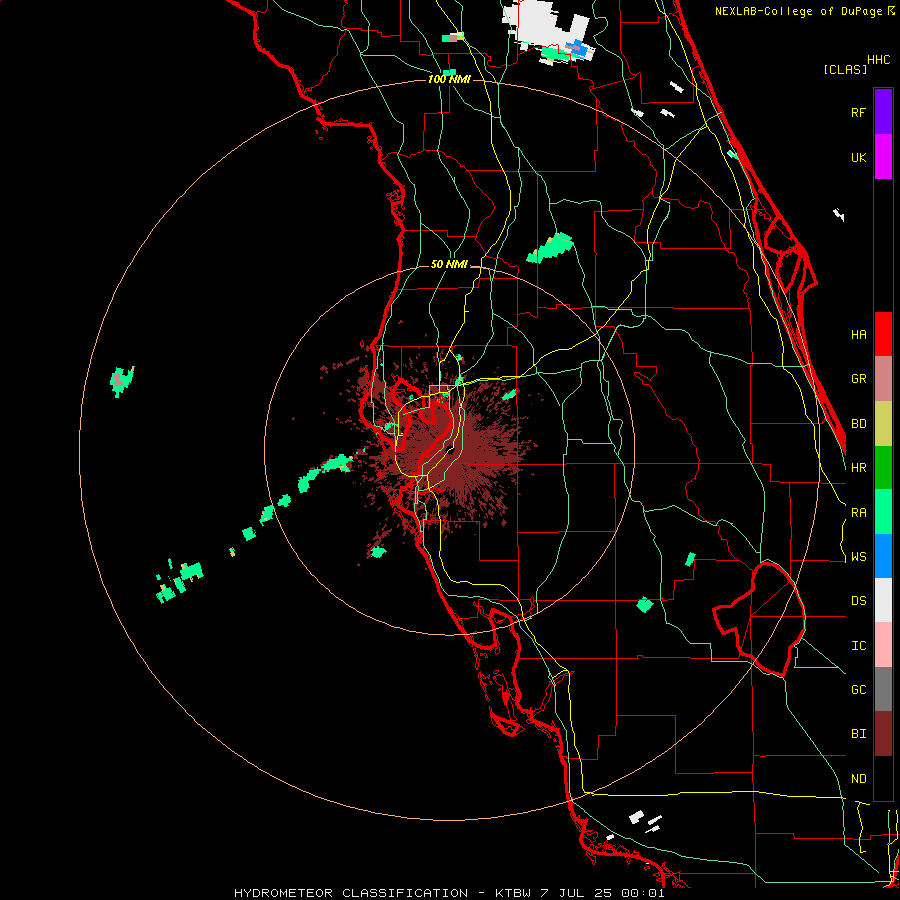Screen dimensions: 900x900
Task: Click the IC legend label
Action: coord(858,646)
